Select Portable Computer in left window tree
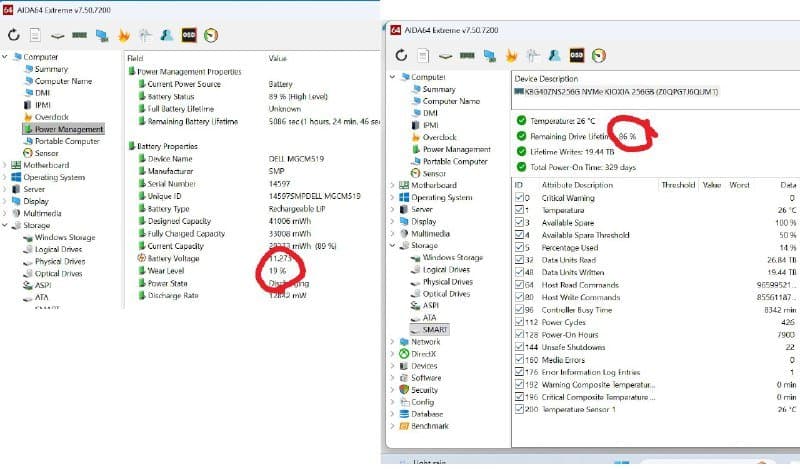Viewport: 800px width, 469px height. pyautogui.click(x=62, y=141)
